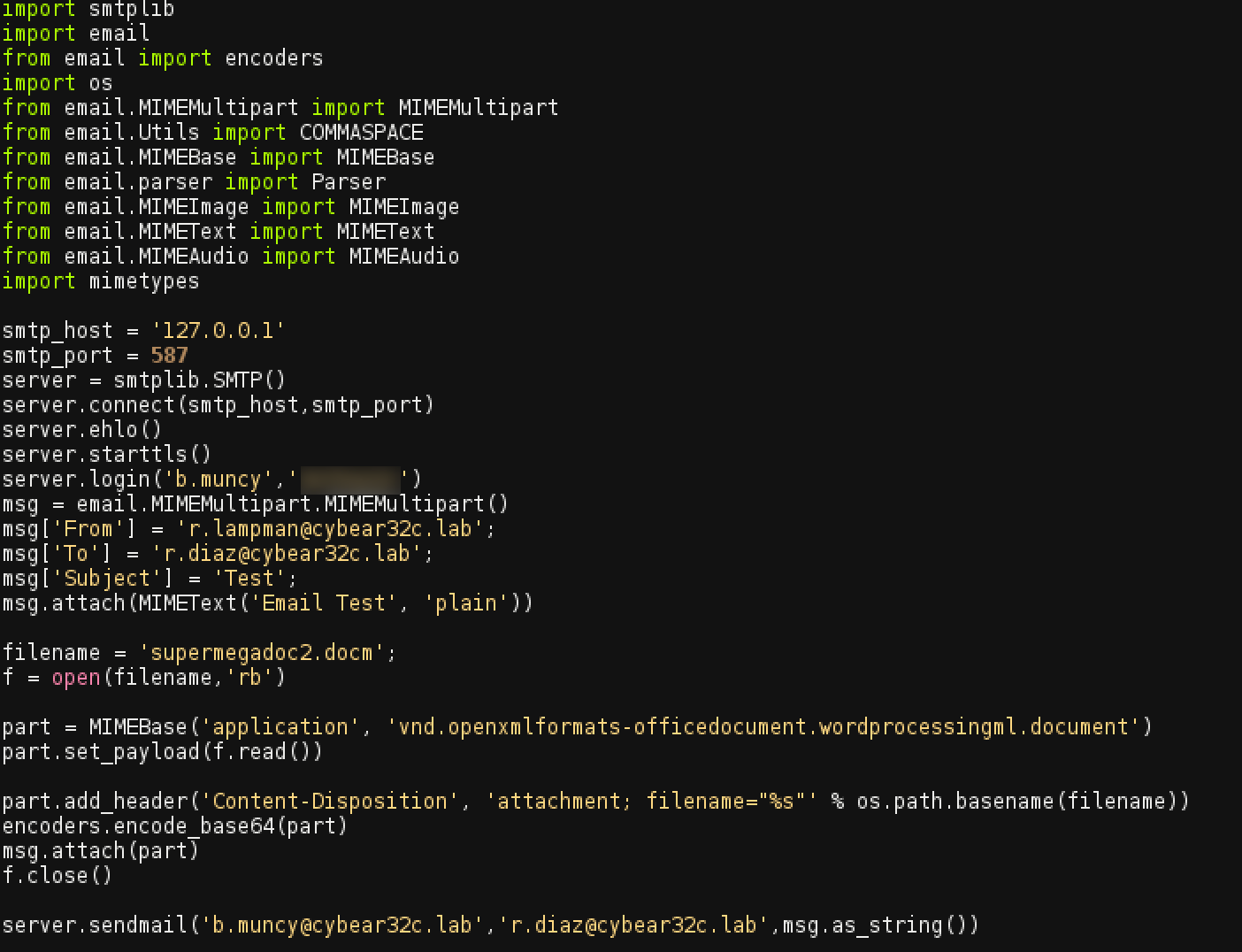Select the port number 587
This screenshot has width=1242, height=952.
pos(169,355)
